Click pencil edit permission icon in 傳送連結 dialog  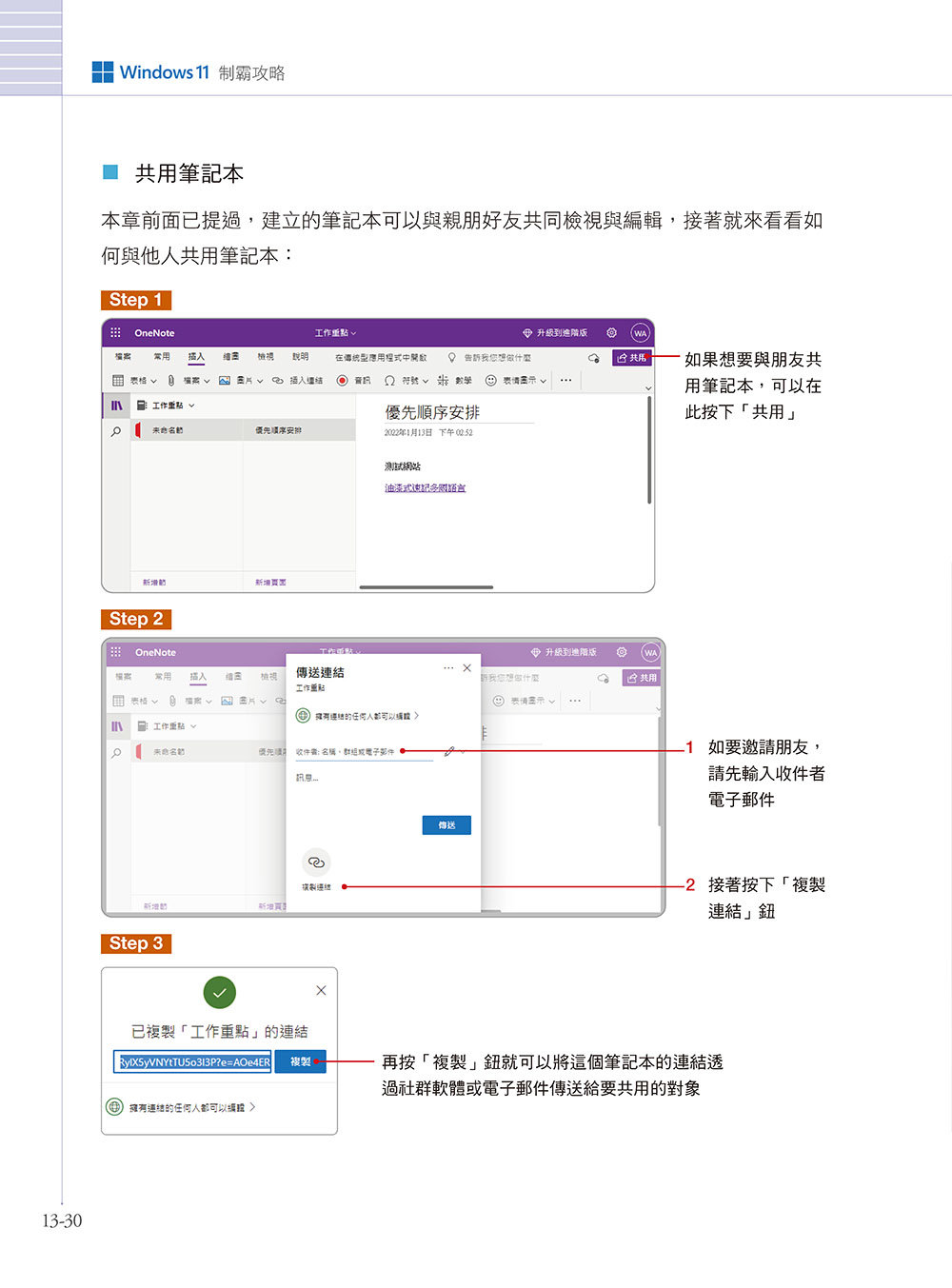pyautogui.click(x=450, y=752)
